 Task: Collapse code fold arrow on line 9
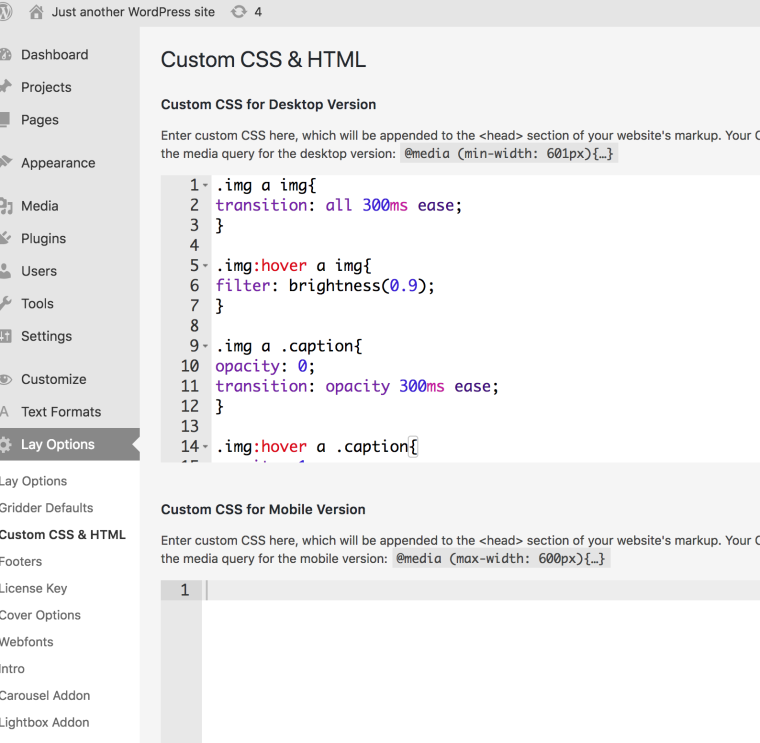205,347
